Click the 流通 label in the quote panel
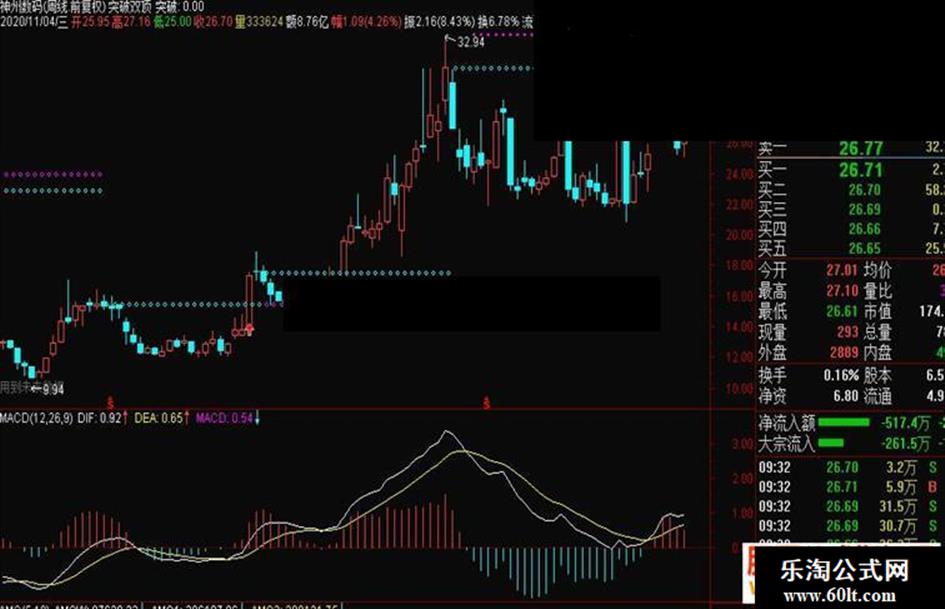Image resolution: width=945 pixels, height=609 pixels. pyautogui.click(x=878, y=396)
